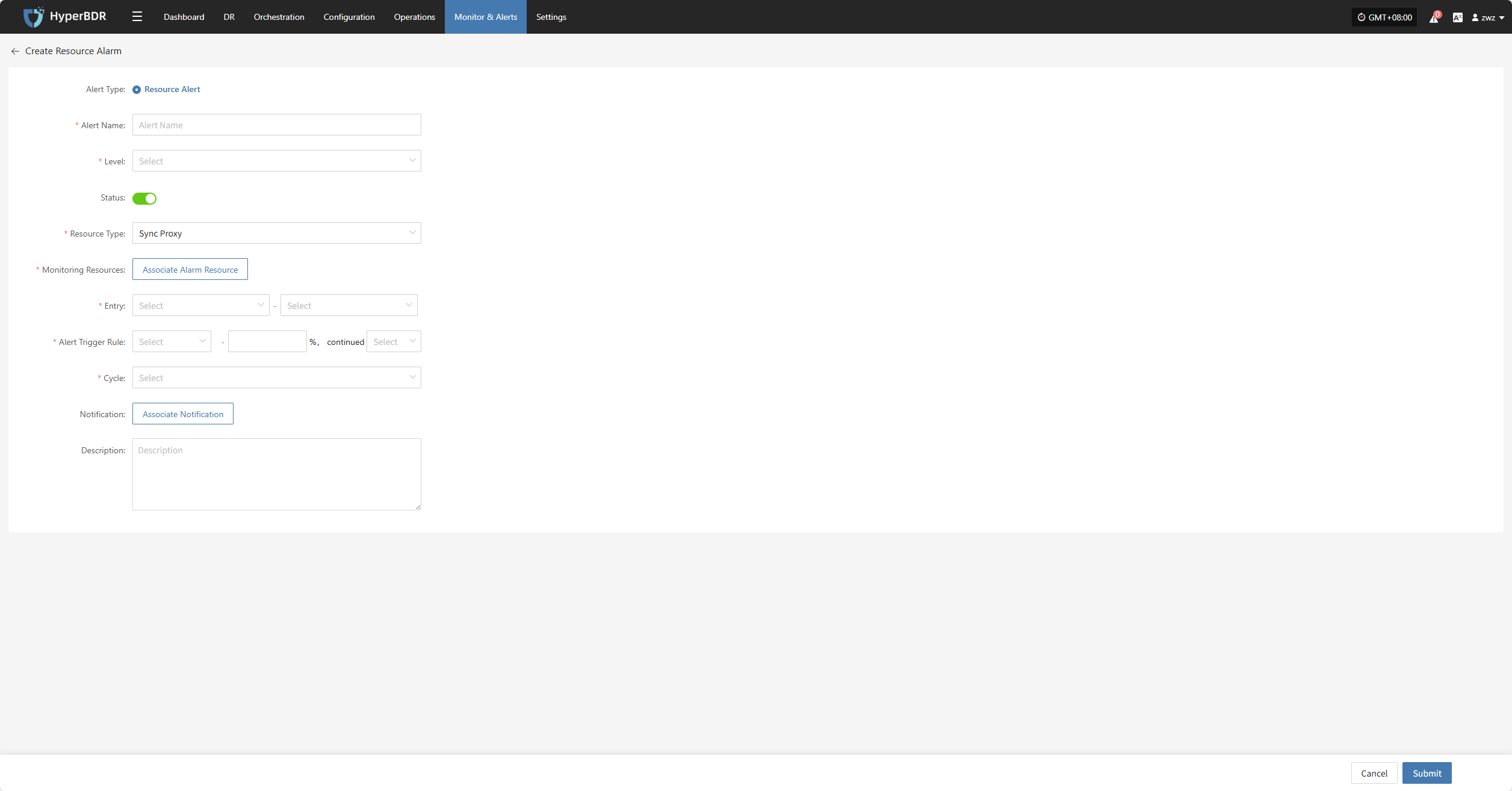The width and height of the screenshot is (1512, 791).
Task: Open the Configuration menu
Action: [349, 17]
